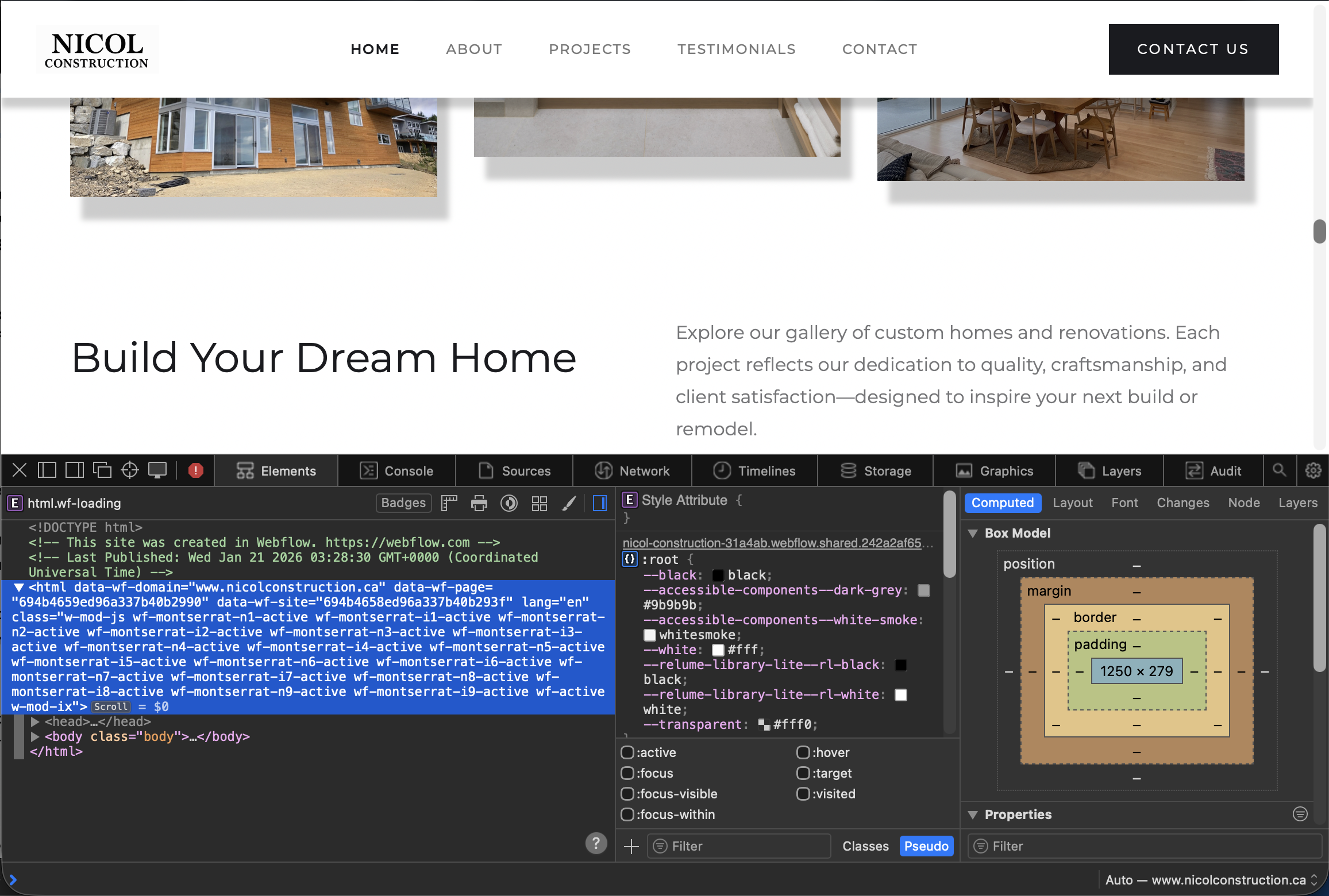The image size is (1329, 896).
Task: Click the print styles printer icon
Action: (x=479, y=504)
